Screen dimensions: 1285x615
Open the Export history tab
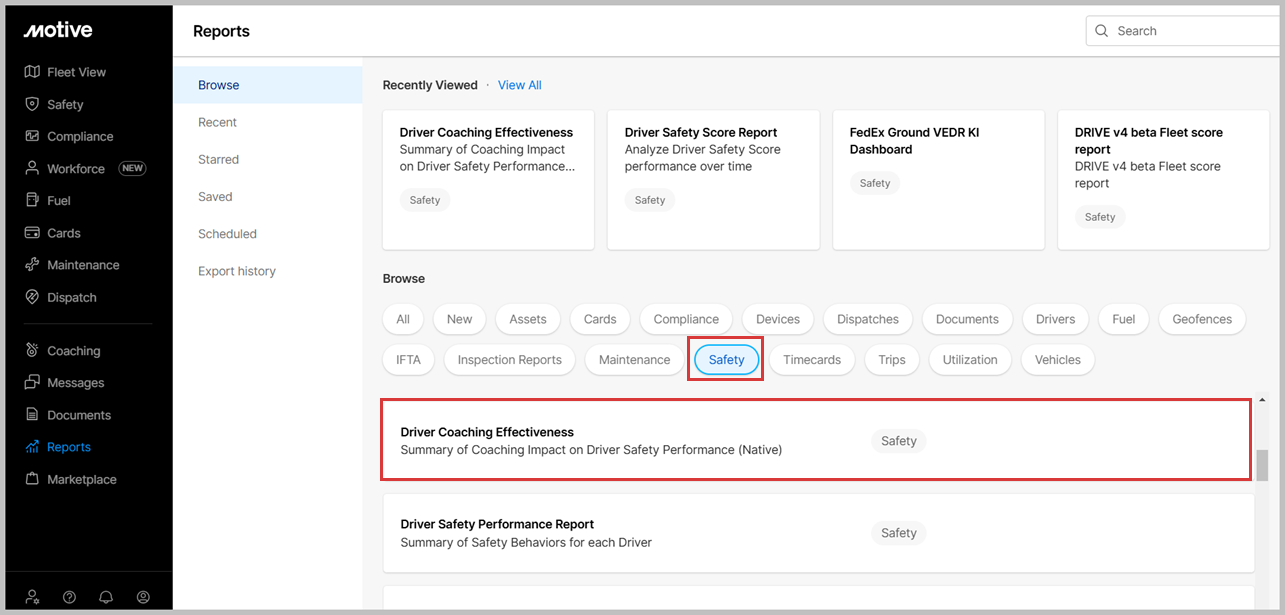pyautogui.click(x=236, y=271)
